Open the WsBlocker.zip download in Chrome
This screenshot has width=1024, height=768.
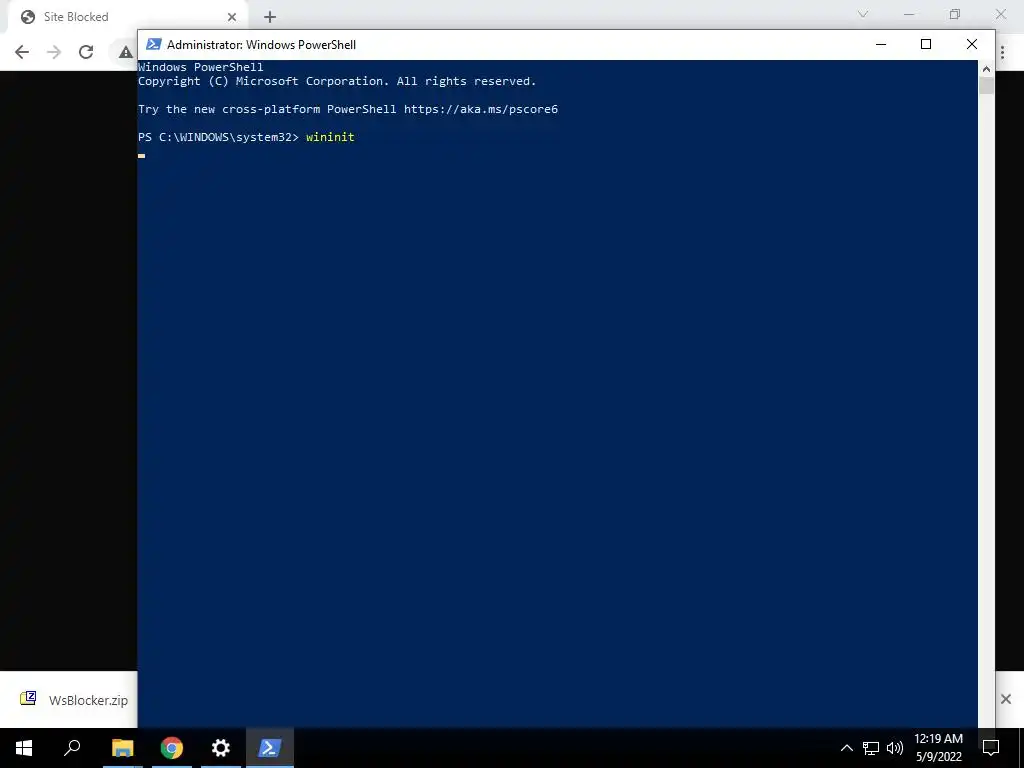(x=74, y=699)
